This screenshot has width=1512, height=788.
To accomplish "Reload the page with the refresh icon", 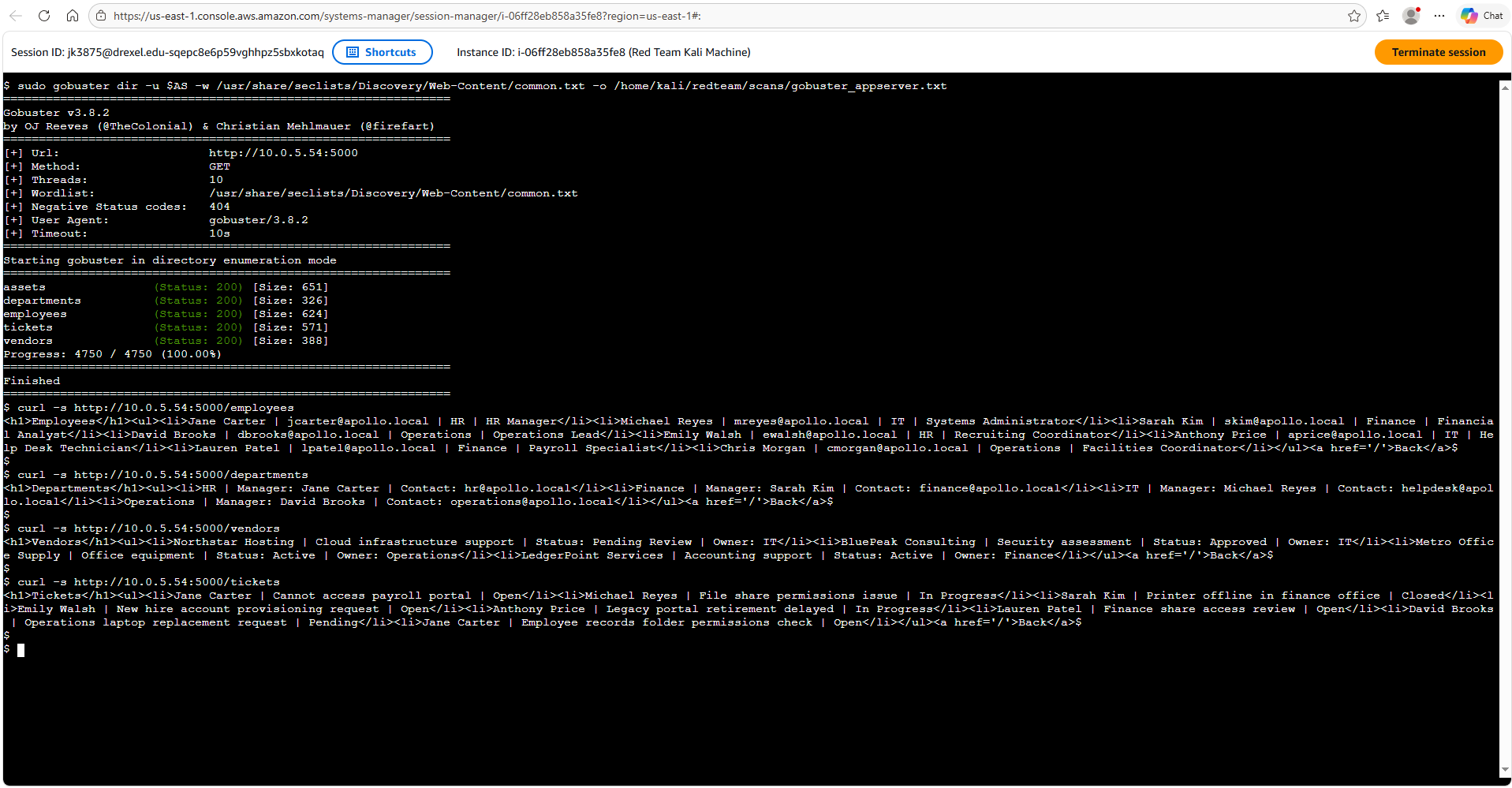I will [x=44, y=16].
